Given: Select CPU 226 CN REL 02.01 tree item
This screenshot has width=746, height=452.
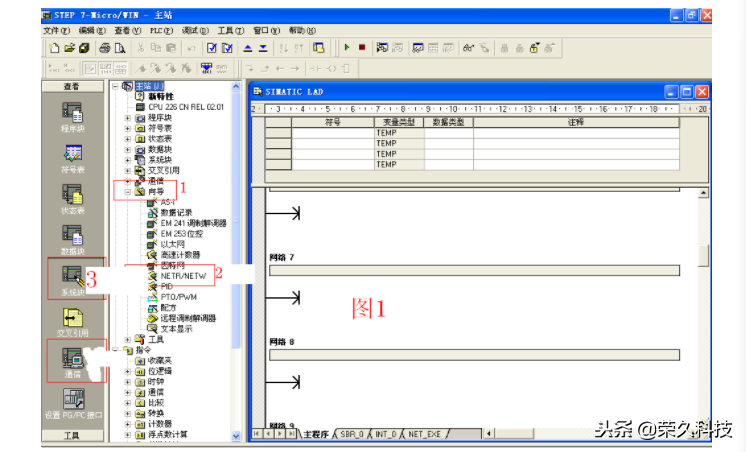Looking at the screenshot, I should (186, 107).
